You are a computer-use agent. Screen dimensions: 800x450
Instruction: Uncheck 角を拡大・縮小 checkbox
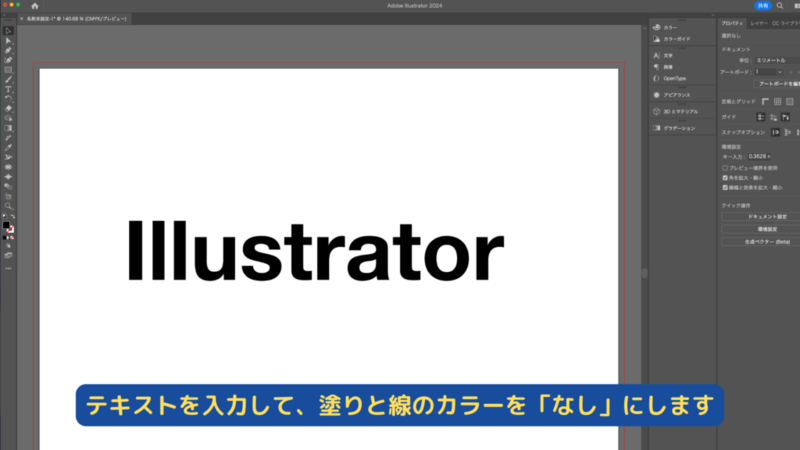[x=725, y=178]
